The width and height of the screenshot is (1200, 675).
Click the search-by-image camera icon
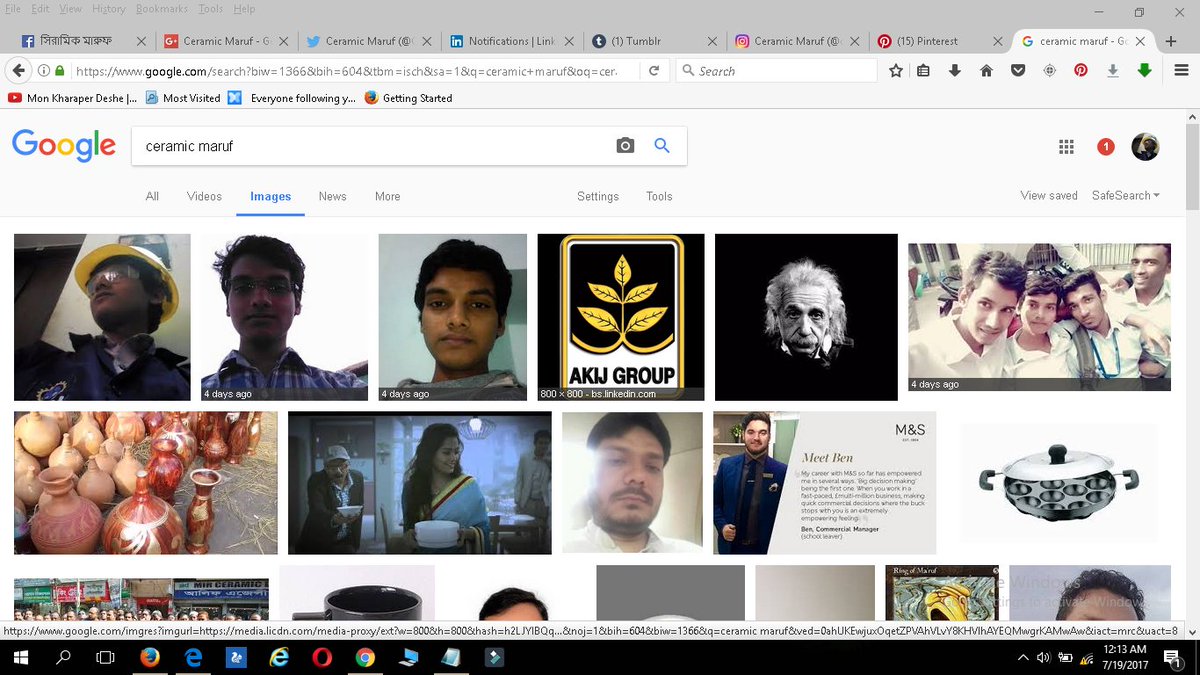[x=625, y=145]
